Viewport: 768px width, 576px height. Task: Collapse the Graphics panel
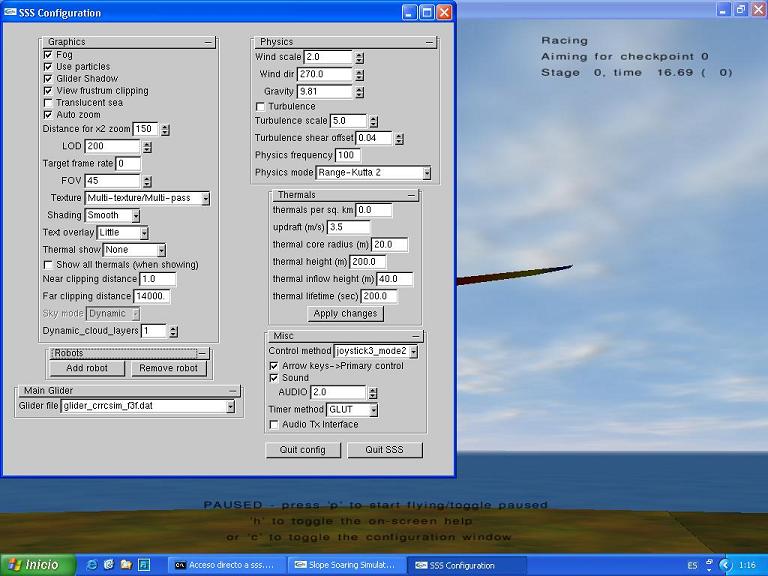click(208, 42)
